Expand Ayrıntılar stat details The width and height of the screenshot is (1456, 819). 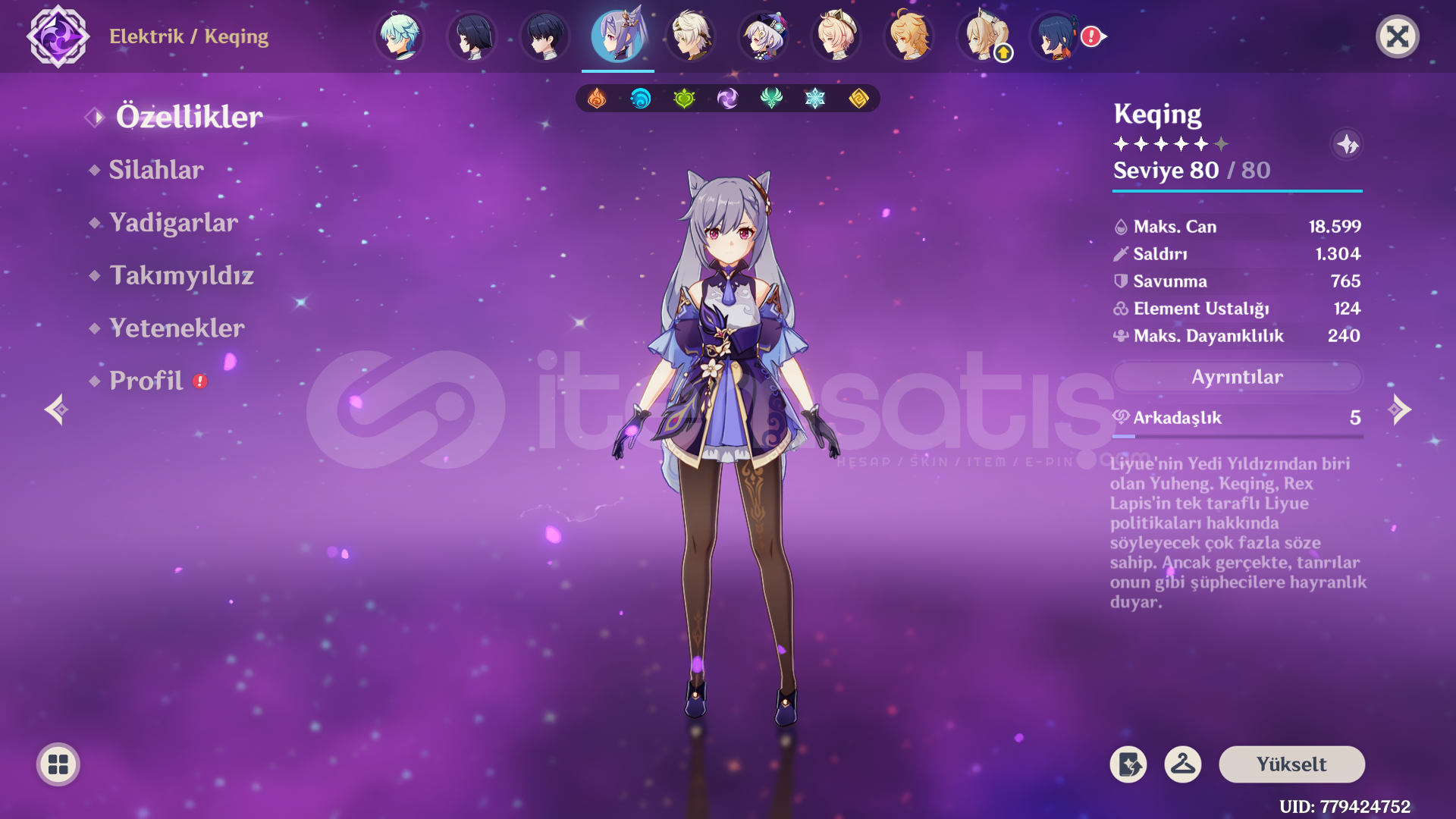tap(1237, 377)
